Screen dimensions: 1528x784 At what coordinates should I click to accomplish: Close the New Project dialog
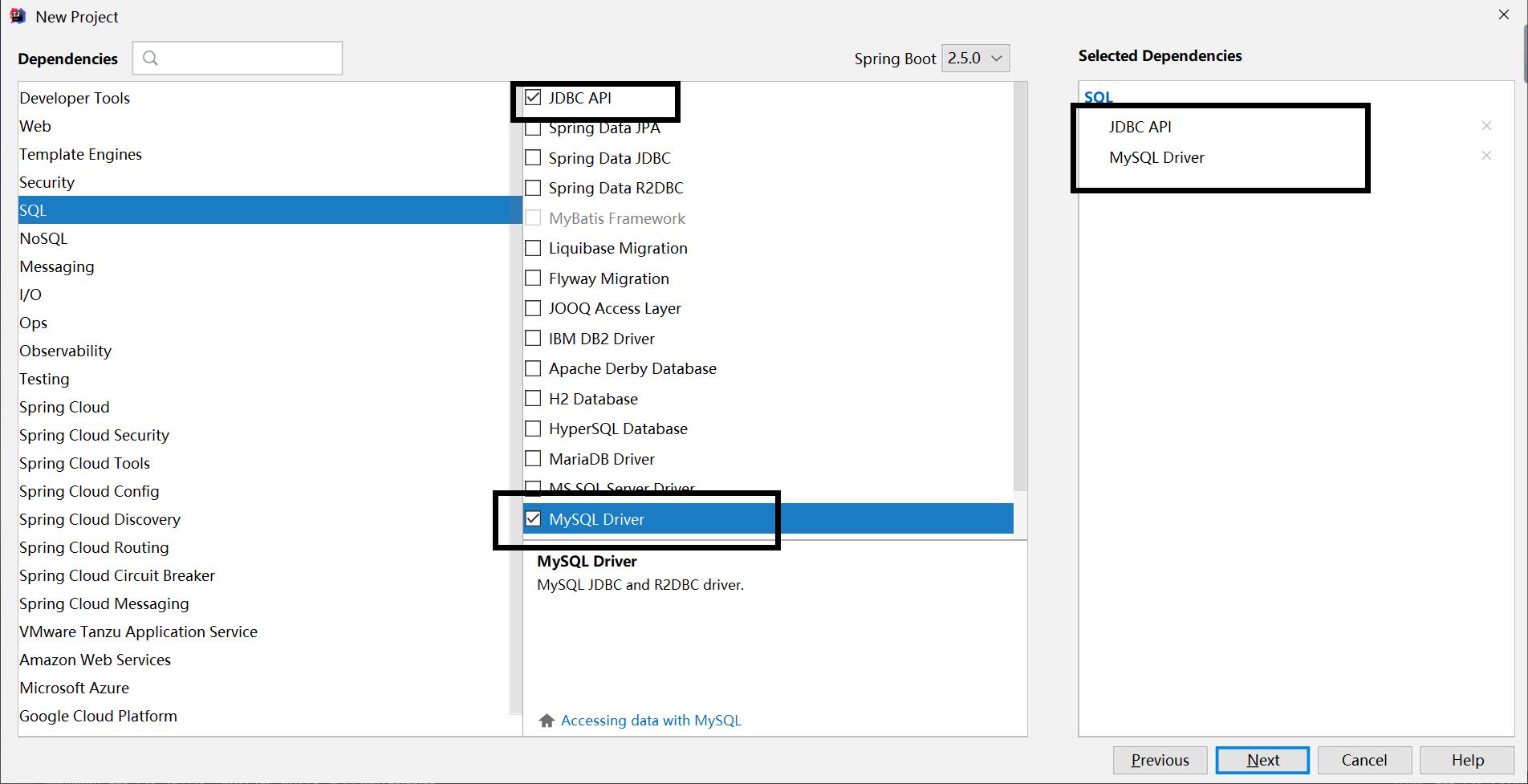(1504, 15)
